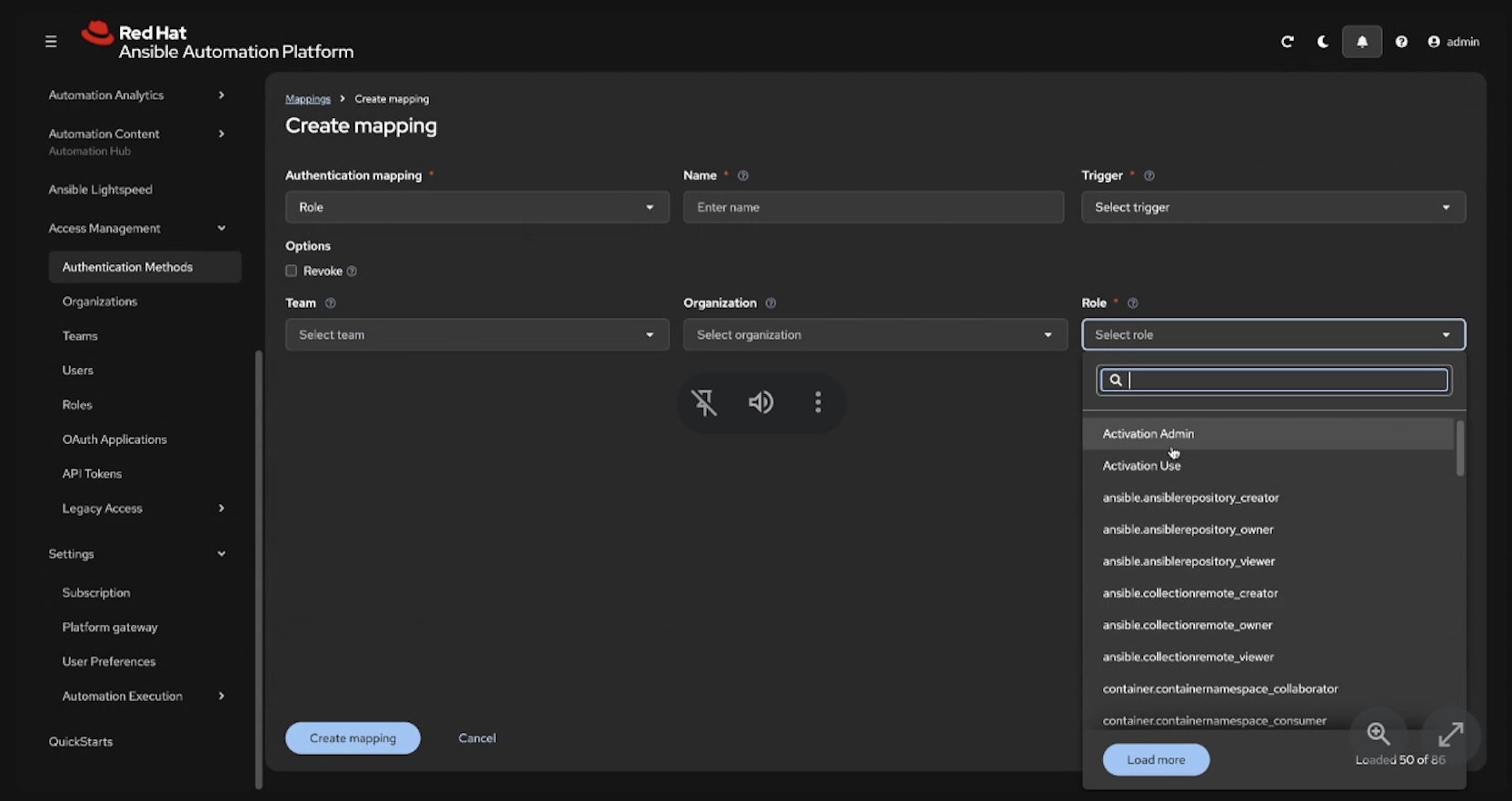
Task: Collapse the Settings section
Action: (136, 554)
